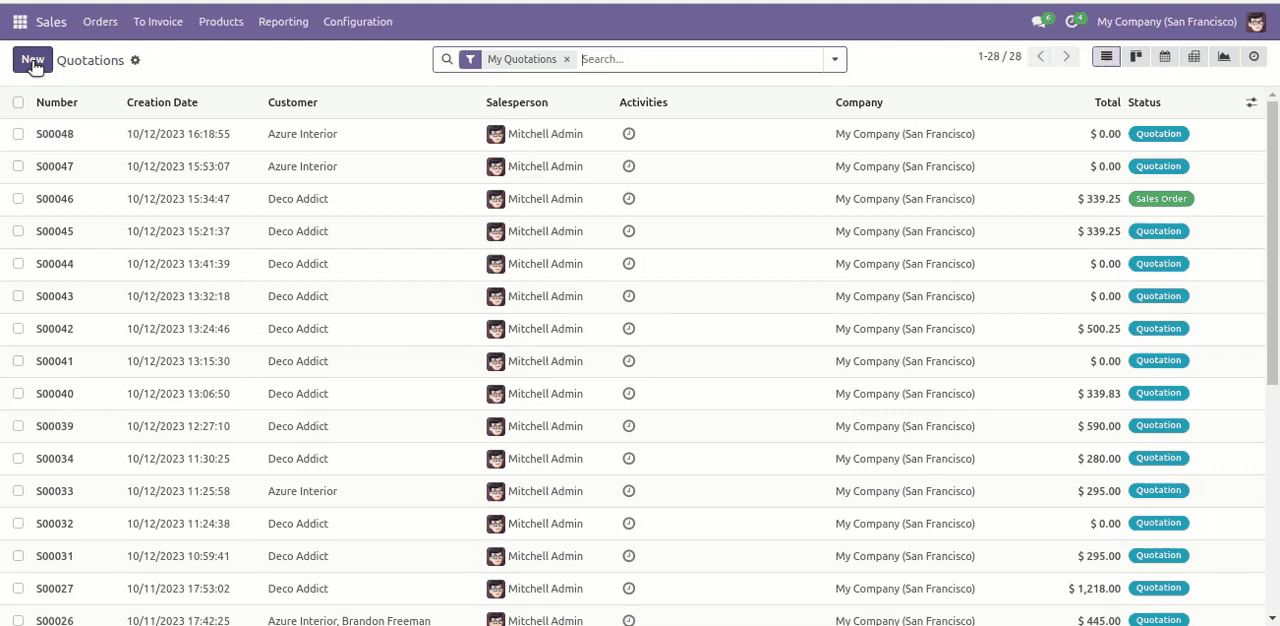This screenshot has width=1280, height=626.
Task: Go to next page of records
Action: (x=1066, y=57)
